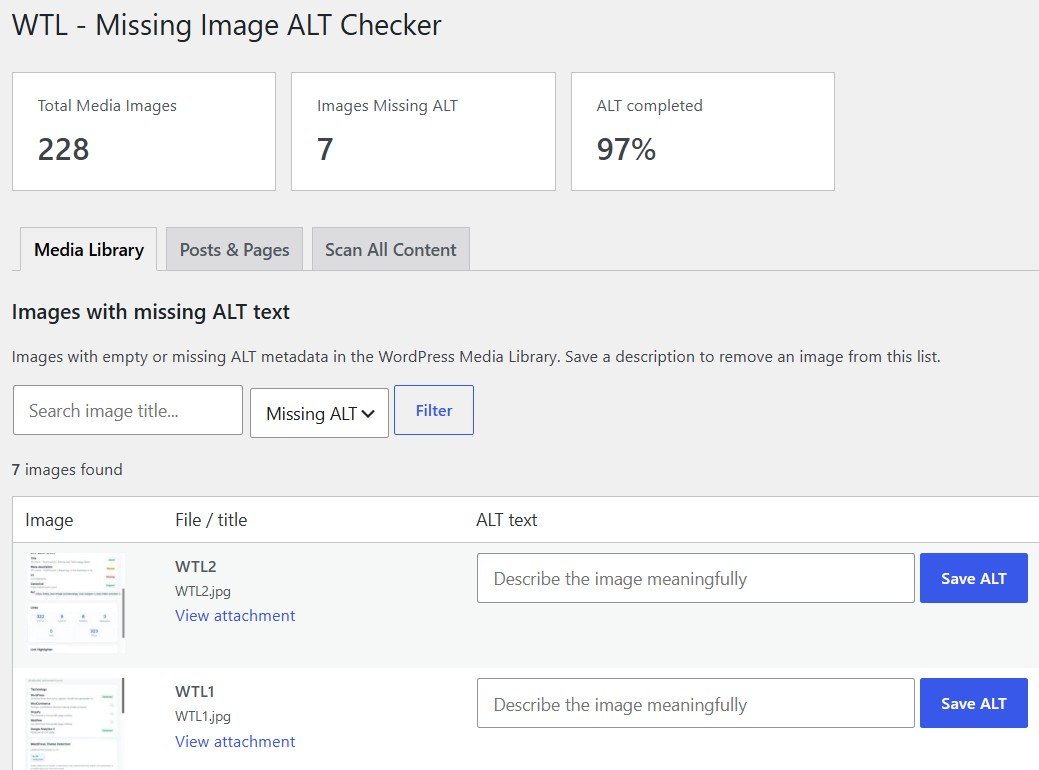
Task: Open the Missing ALT filter dropdown
Action: coord(319,413)
